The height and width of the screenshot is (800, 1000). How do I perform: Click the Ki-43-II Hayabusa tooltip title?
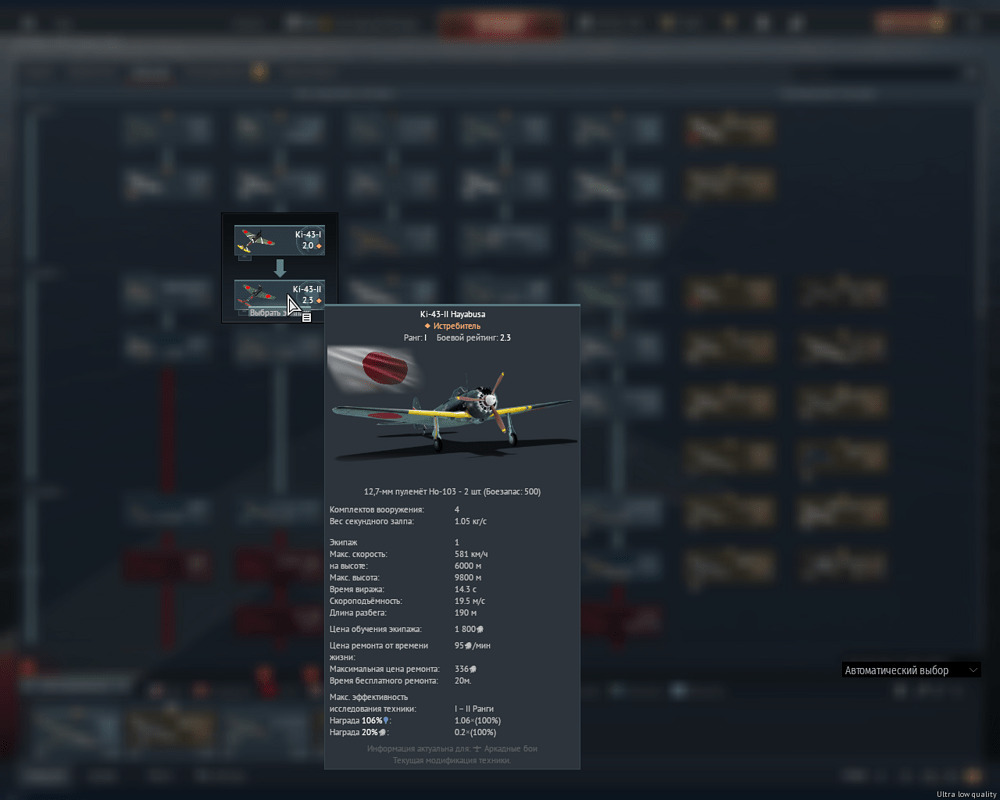click(452, 314)
